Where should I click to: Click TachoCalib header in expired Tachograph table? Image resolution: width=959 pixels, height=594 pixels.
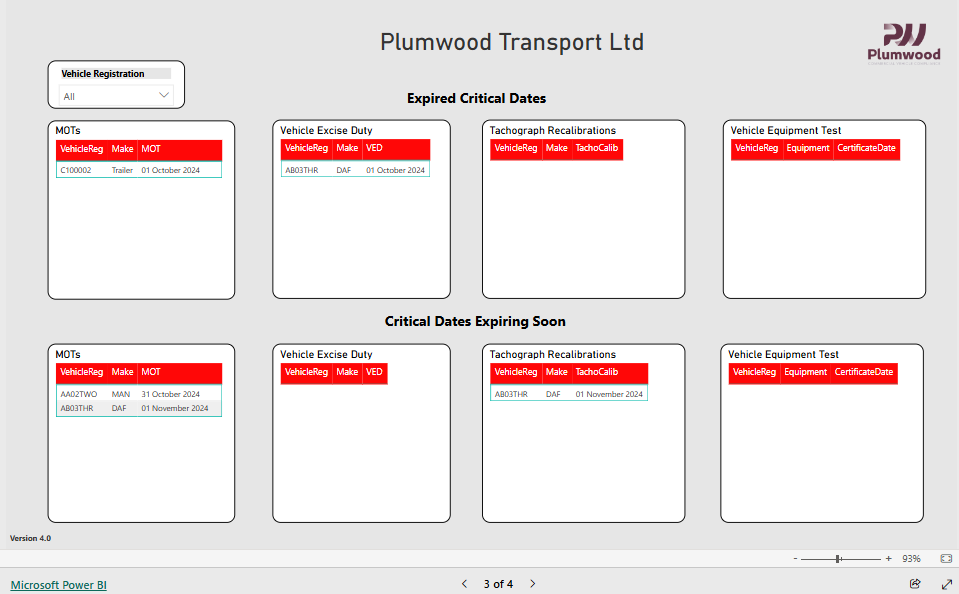click(596, 149)
